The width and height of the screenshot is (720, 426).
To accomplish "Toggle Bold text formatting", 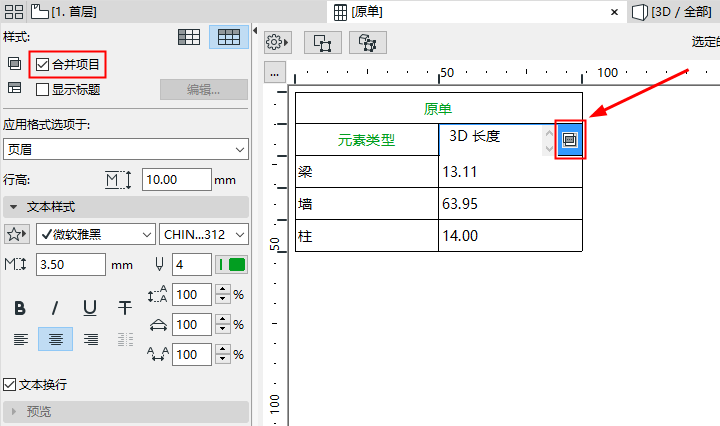I will [x=20, y=308].
